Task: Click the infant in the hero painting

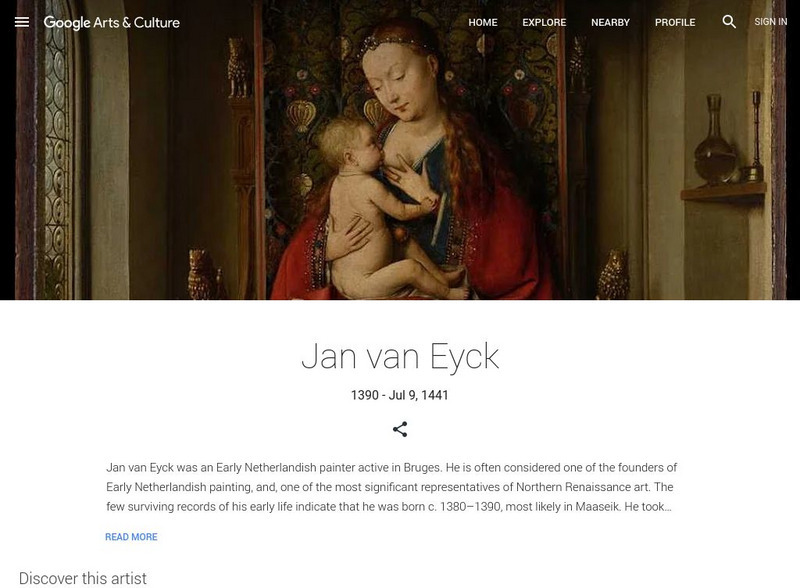Action: 380,209
